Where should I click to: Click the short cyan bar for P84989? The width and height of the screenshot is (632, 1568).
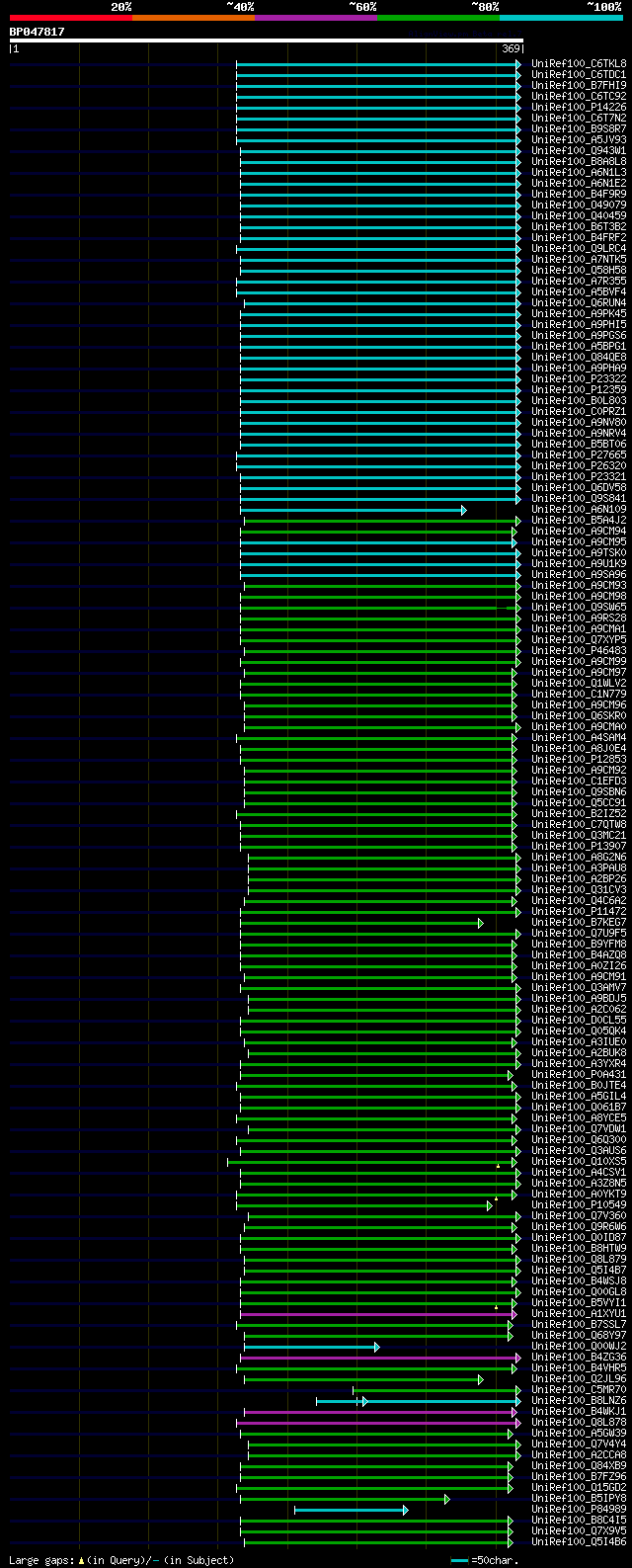tap(352, 1510)
